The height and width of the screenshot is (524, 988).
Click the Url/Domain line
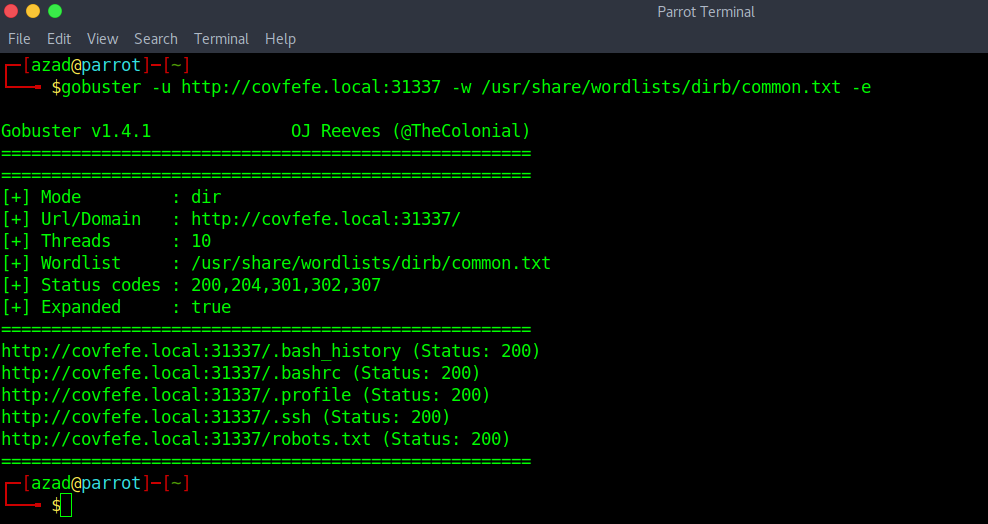pyautogui.click(x=231, y=219)
